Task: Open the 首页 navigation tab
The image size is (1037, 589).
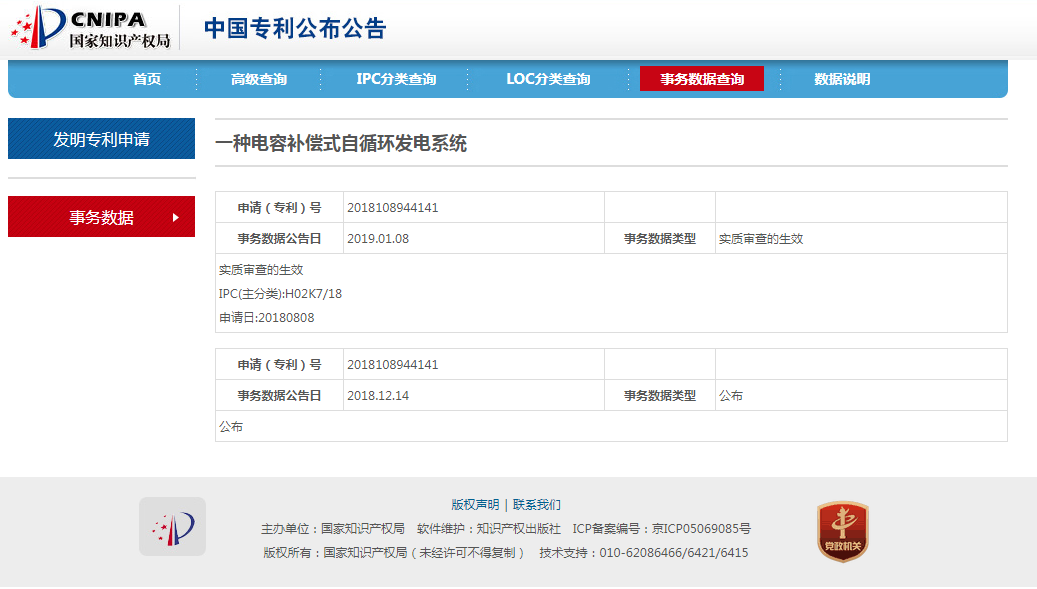Action: [147, 79]
